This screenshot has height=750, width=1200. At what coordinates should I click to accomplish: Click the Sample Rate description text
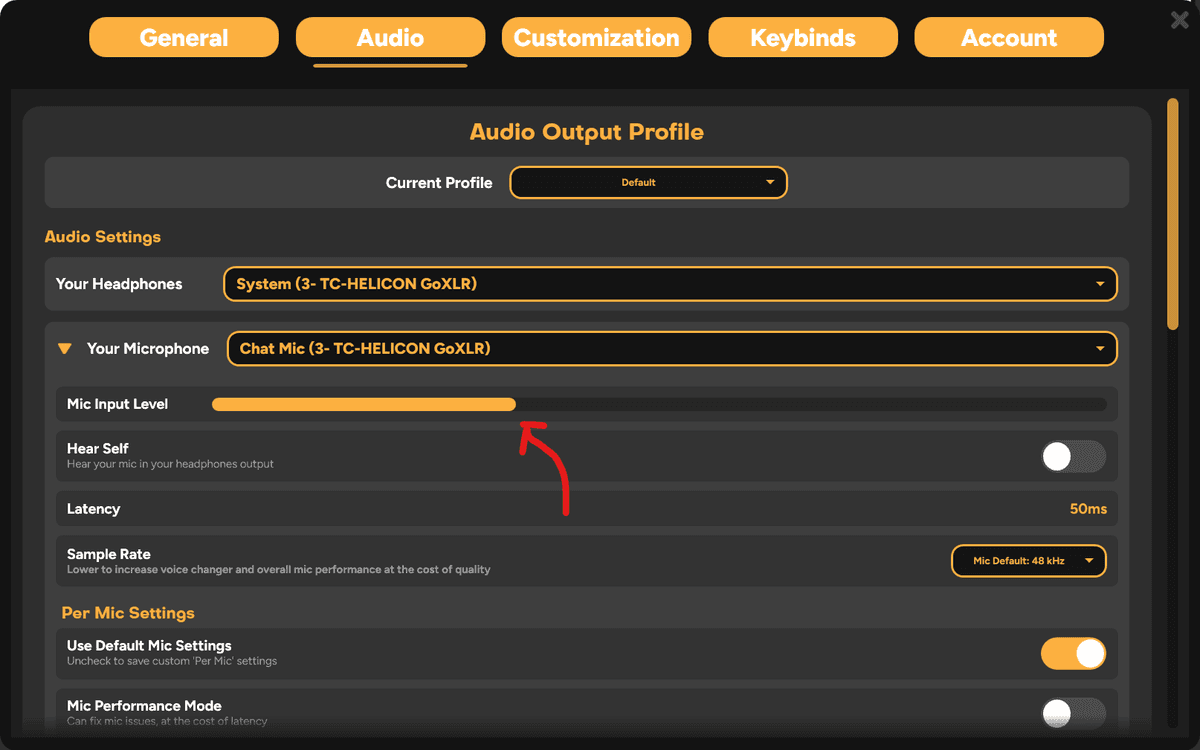tap(279, 570)
